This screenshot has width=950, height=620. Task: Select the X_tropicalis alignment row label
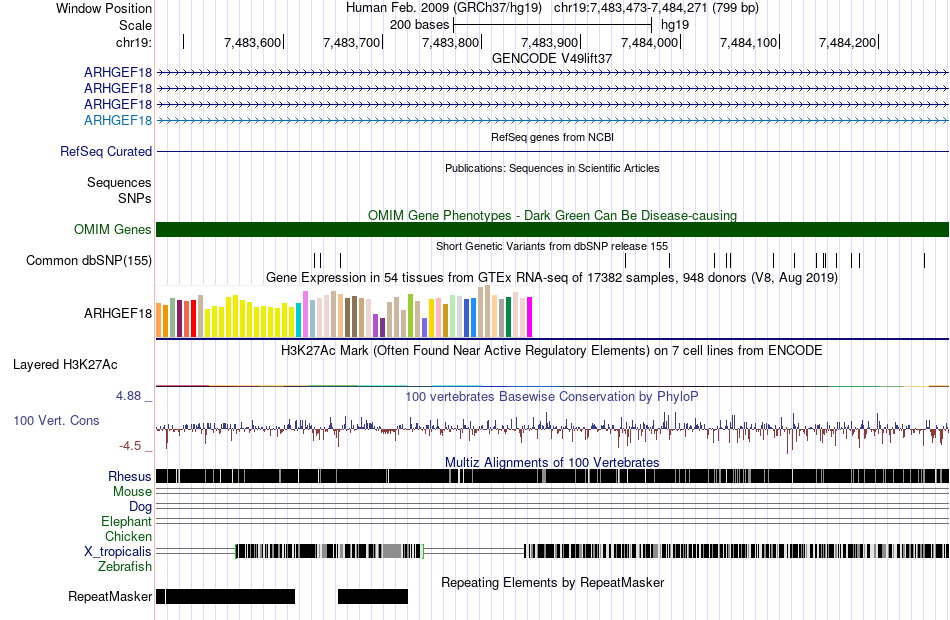click(118, 552)
